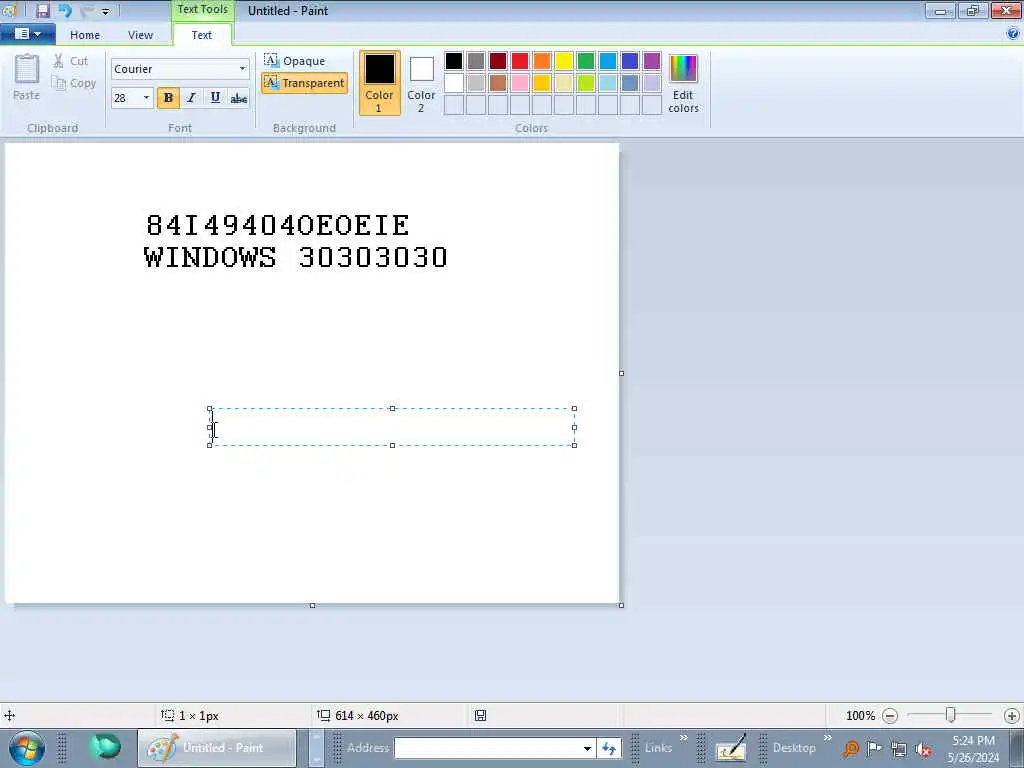
Task: Toggle Strikethrough formatting
Action: 239,98
